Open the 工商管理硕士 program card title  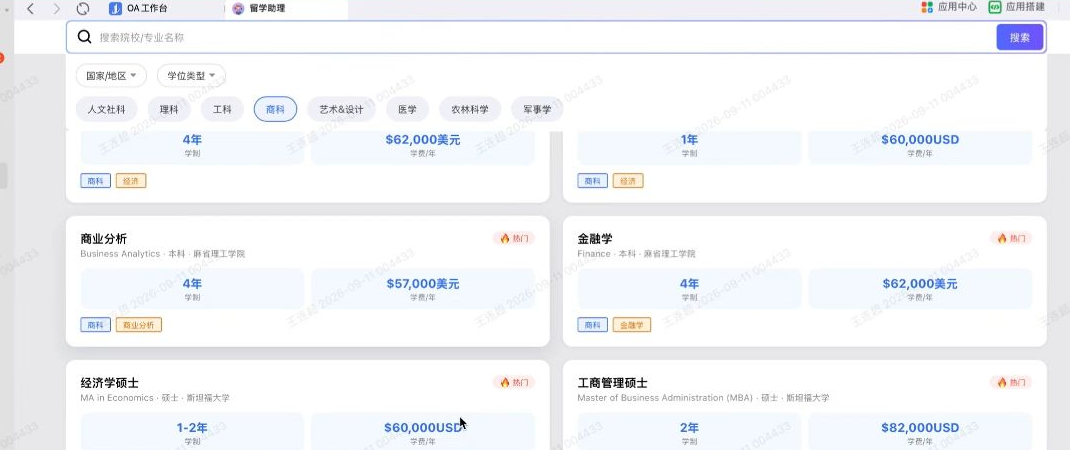(612, 383)
